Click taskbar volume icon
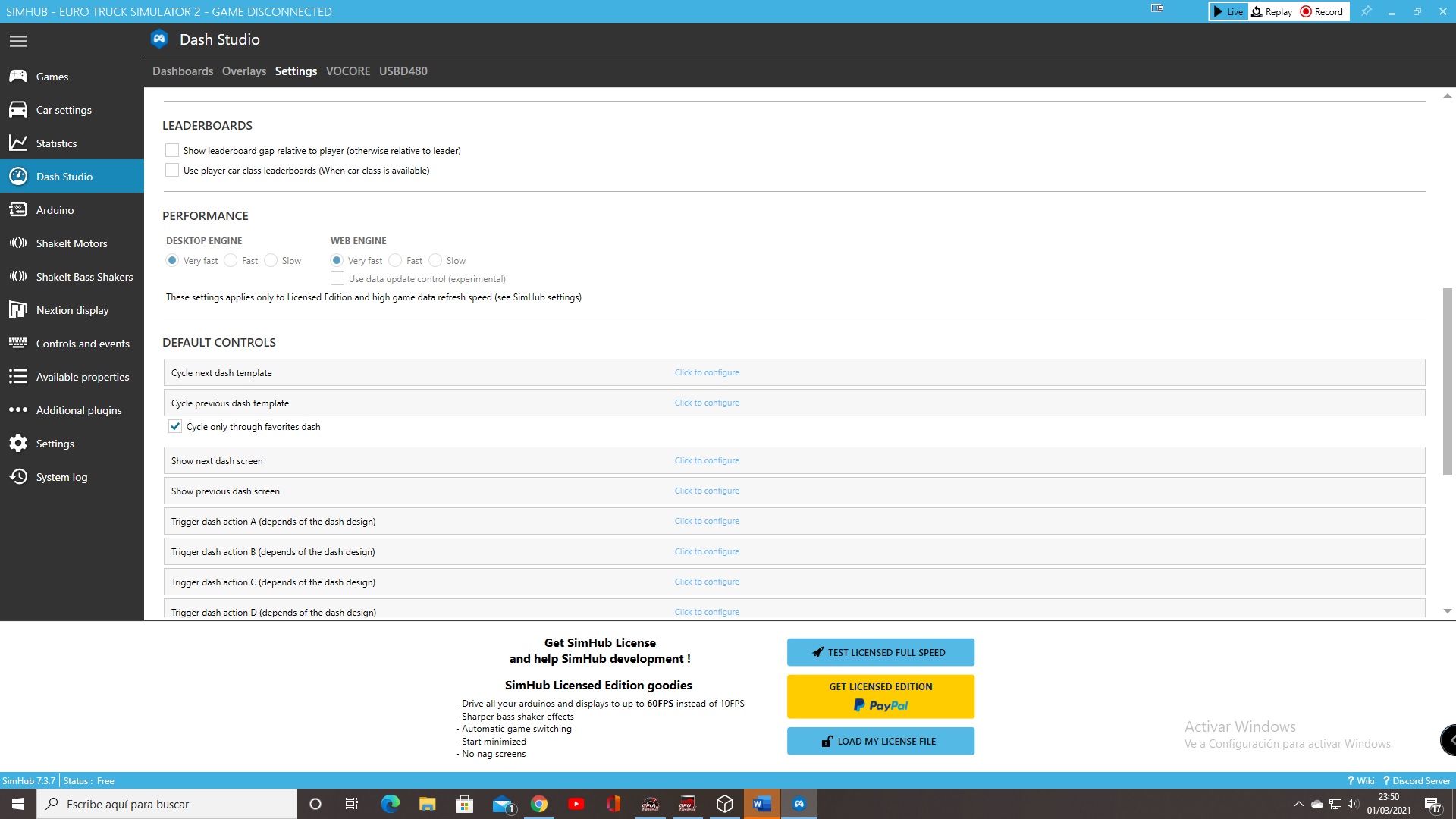Viewport: 1456px width, 819px height. pyautogui.click(x=1354, y=804)
